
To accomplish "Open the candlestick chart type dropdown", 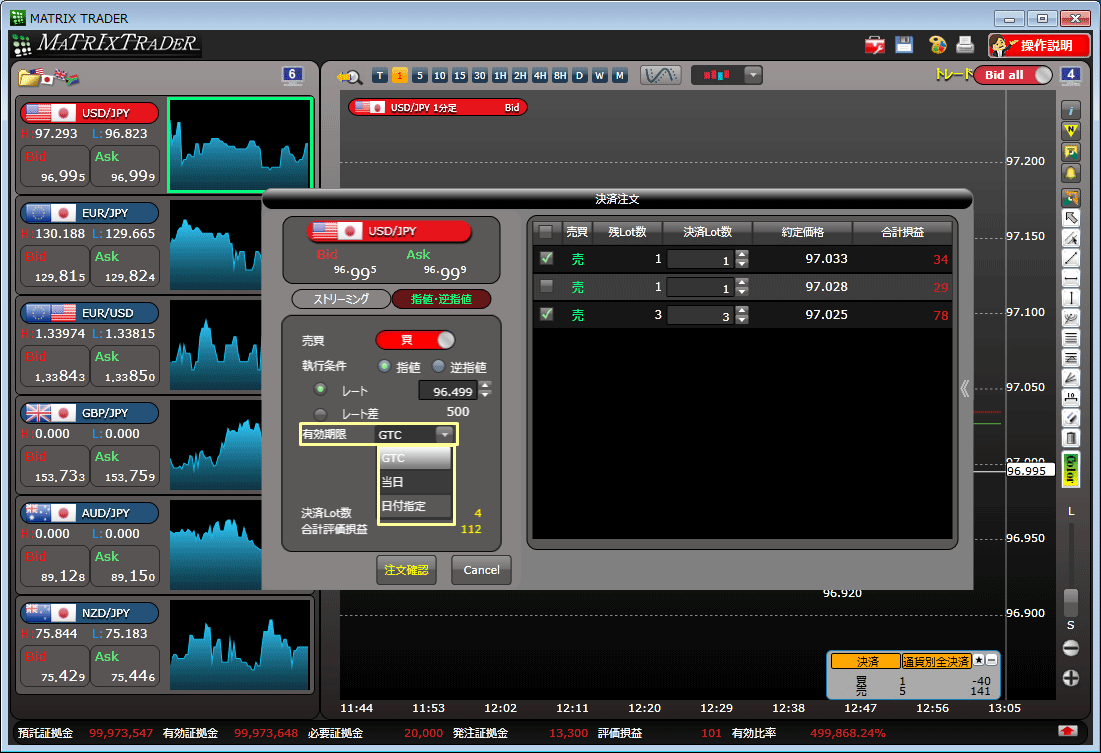I will 753,75.
